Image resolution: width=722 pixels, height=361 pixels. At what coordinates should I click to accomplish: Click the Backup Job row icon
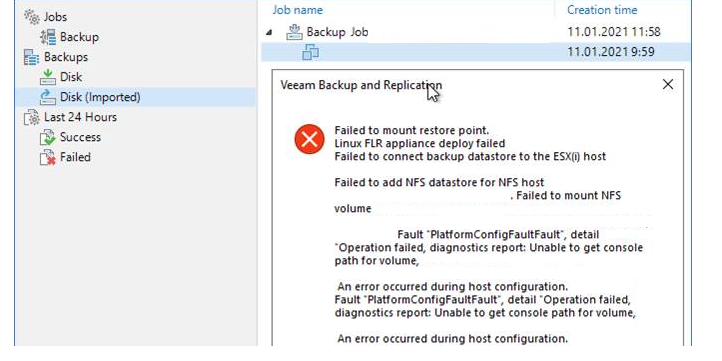click(x=294, y=32)
